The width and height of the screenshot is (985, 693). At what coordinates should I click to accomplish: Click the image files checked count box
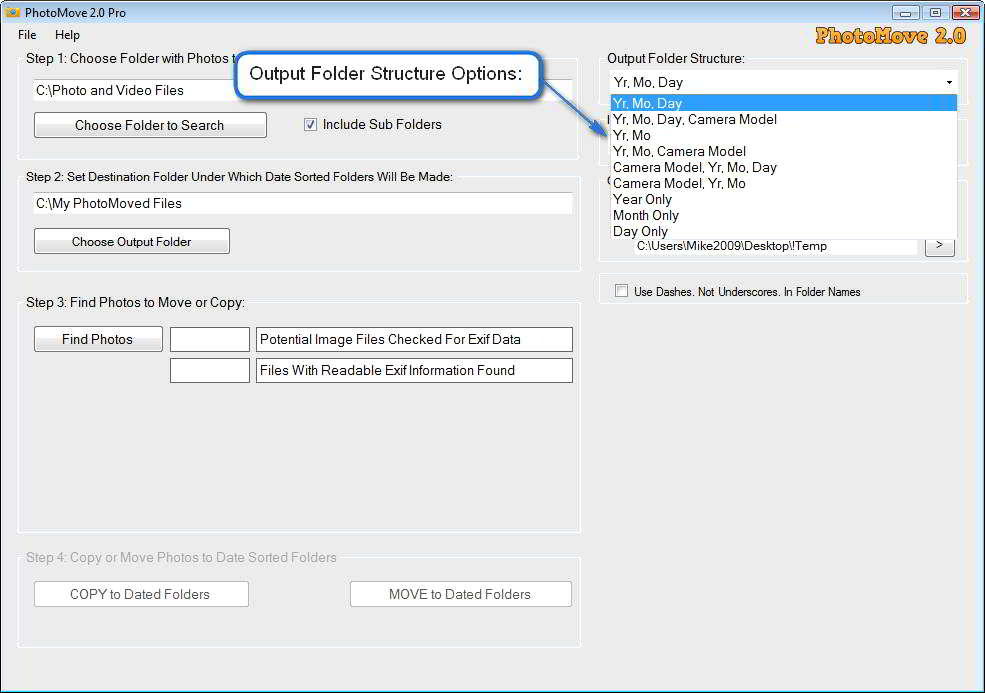point(210,339)
